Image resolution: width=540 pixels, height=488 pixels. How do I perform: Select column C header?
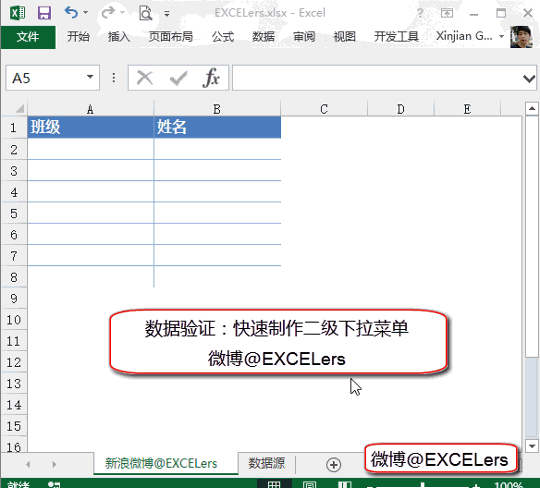[324, 109]
